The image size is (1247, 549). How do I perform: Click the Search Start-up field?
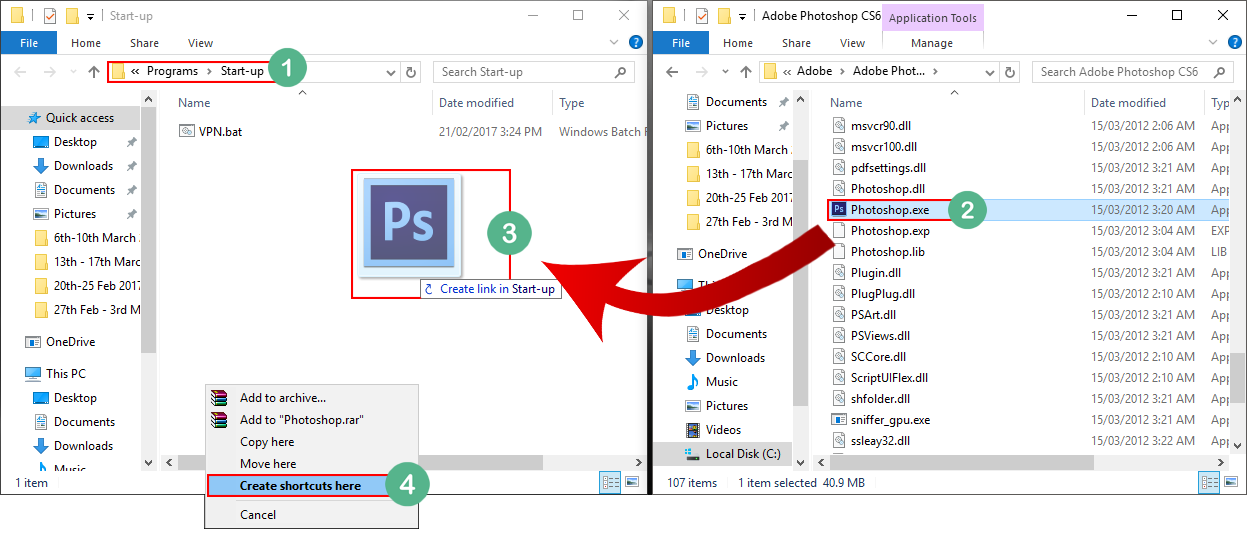[x=534, y=72]
